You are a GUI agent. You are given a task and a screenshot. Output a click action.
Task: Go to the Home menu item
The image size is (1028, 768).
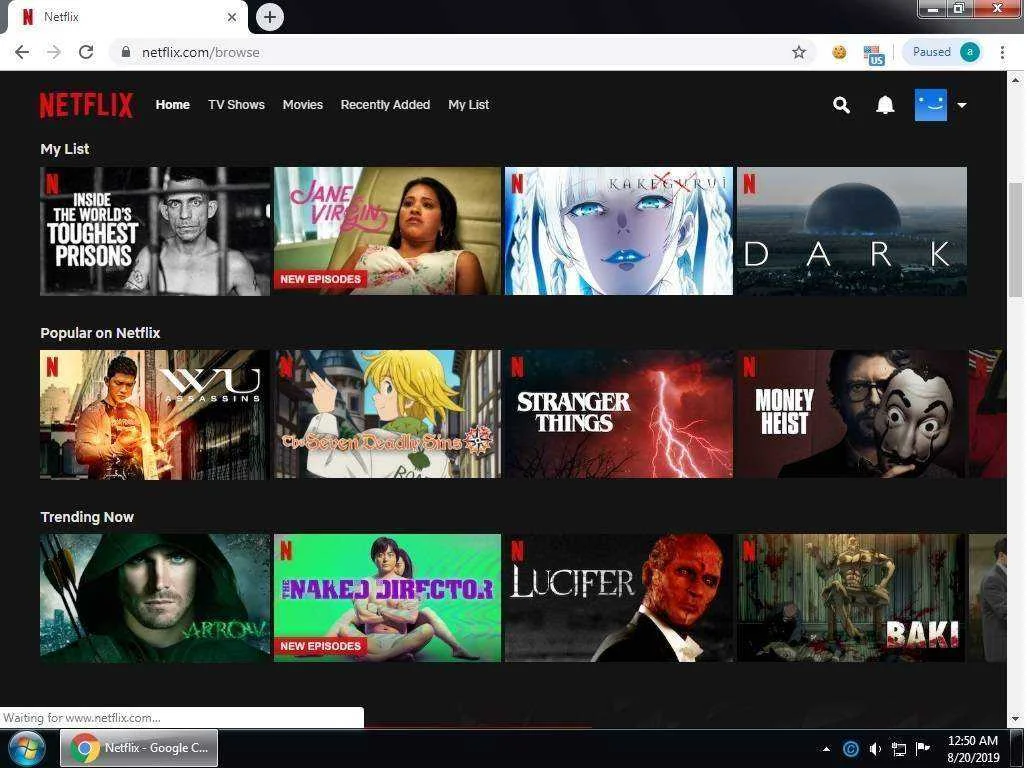click(172, 105)
